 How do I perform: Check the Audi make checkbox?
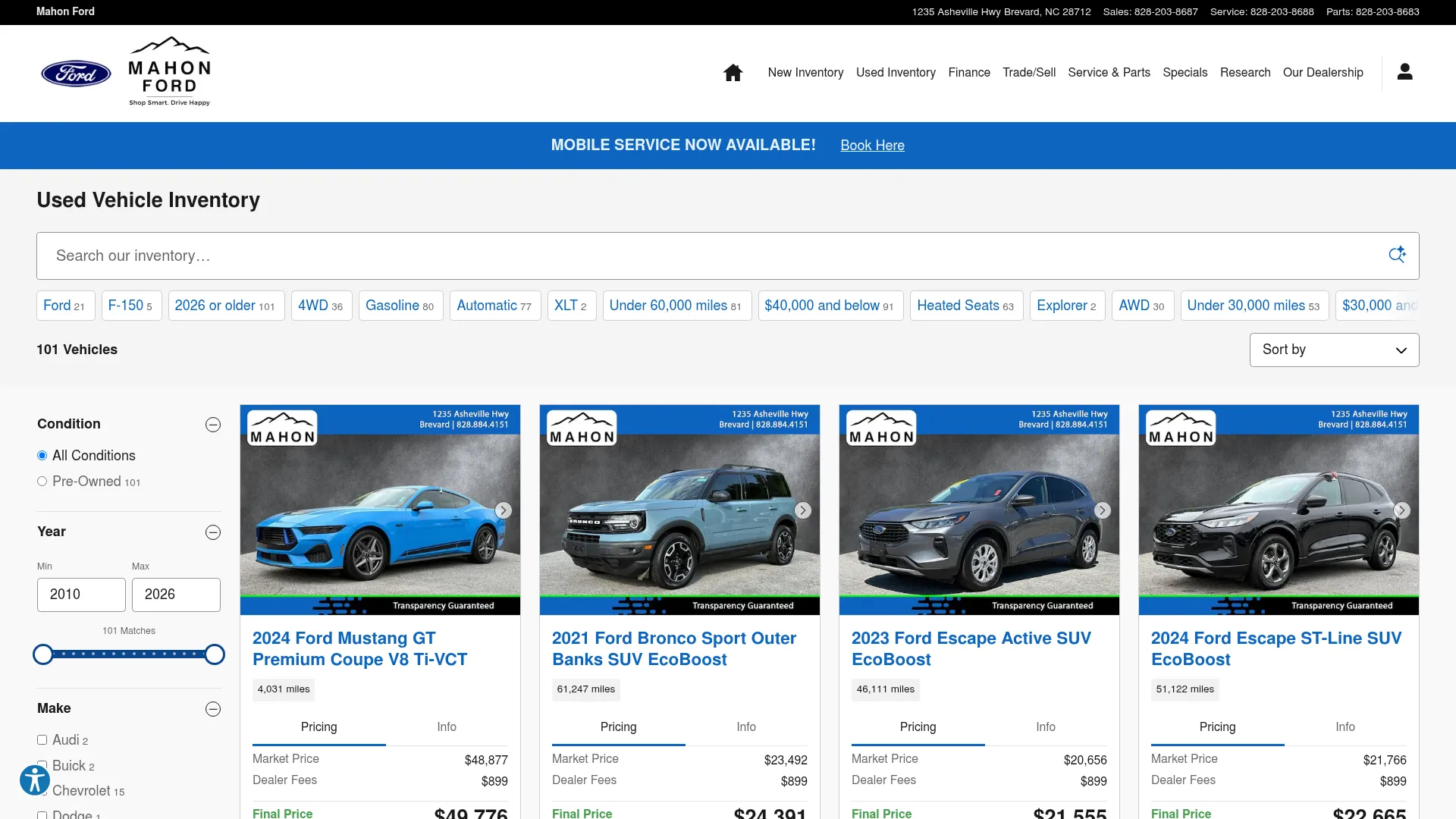click(x=42, y=740)
